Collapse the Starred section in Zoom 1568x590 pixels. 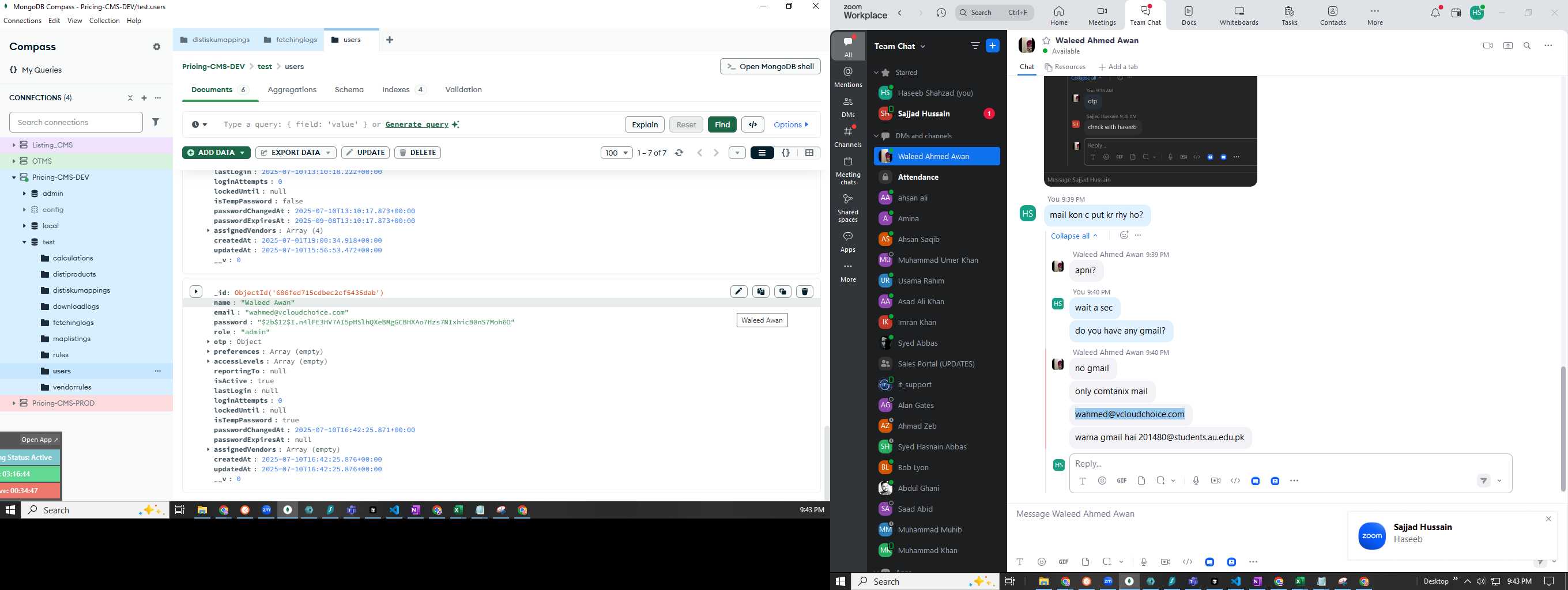[876, 73]
